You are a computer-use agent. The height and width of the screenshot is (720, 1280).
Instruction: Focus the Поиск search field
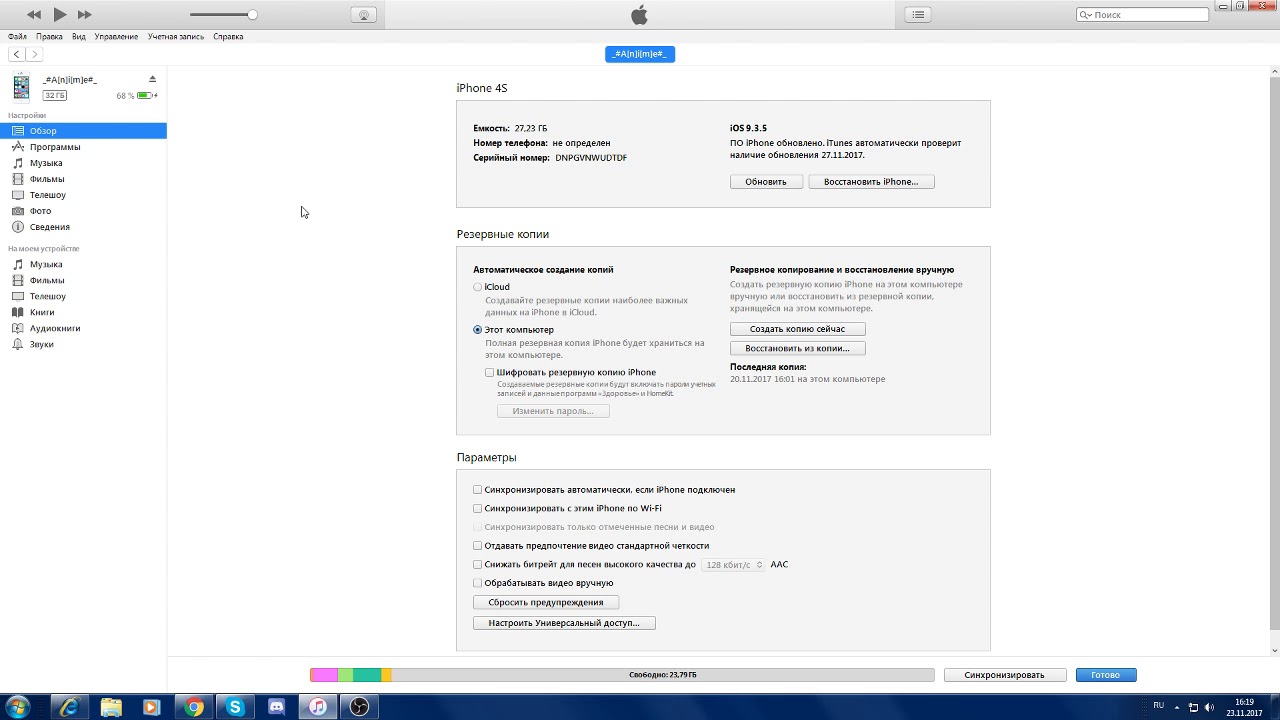[x=1143, y=15]
